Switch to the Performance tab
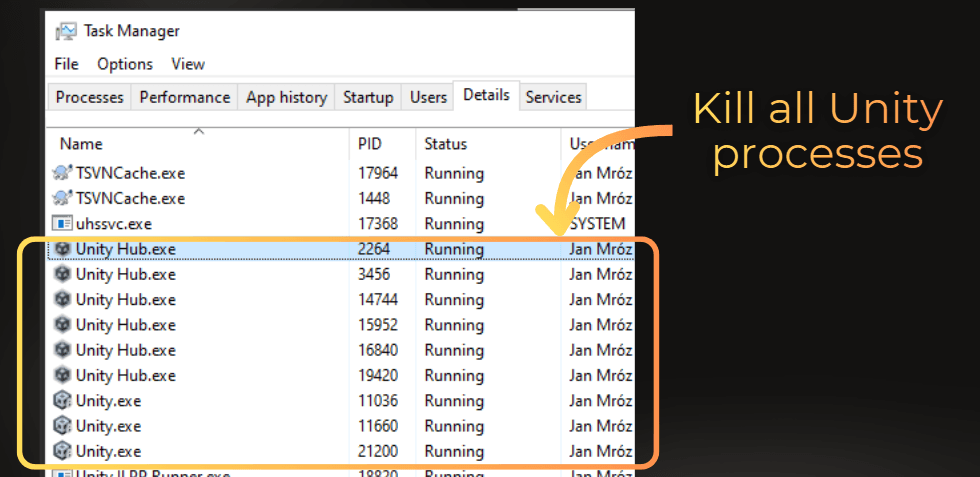 point(184,98)
